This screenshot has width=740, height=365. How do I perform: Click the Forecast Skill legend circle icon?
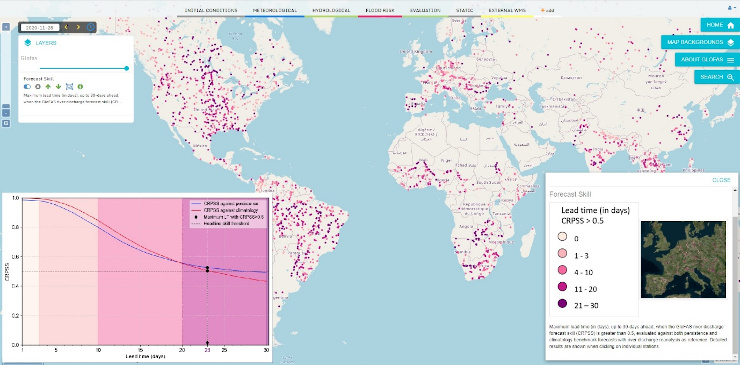point(37,86)
